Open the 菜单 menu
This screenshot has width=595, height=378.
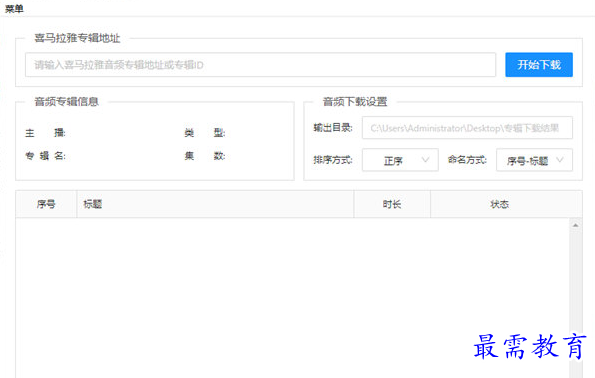pos(14,8)
